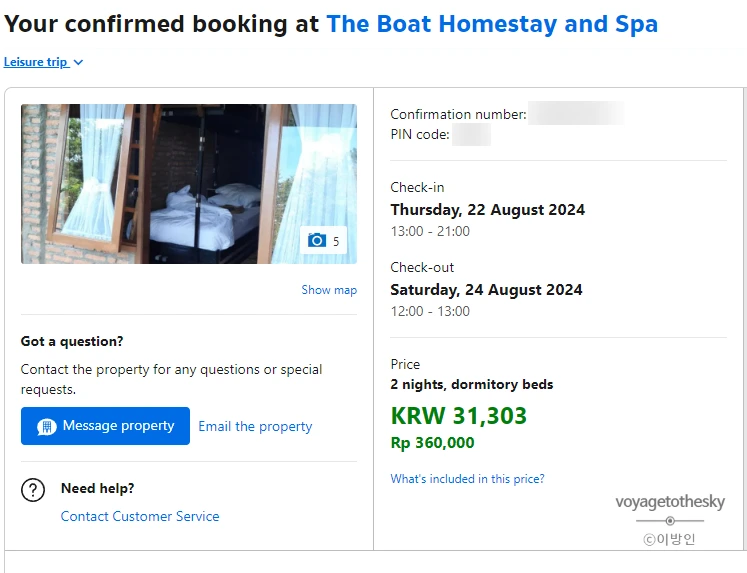
Task: Open the Leisure trip type selector
Action: 37,62
